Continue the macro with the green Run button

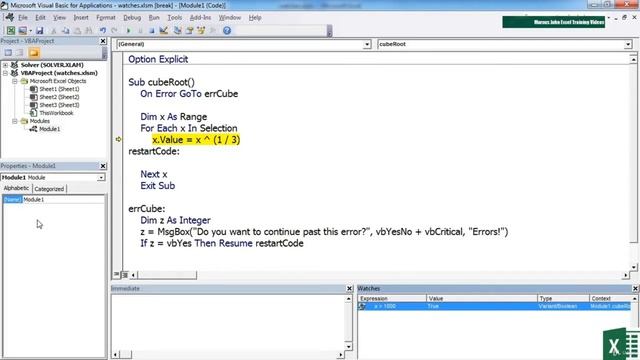128,31
